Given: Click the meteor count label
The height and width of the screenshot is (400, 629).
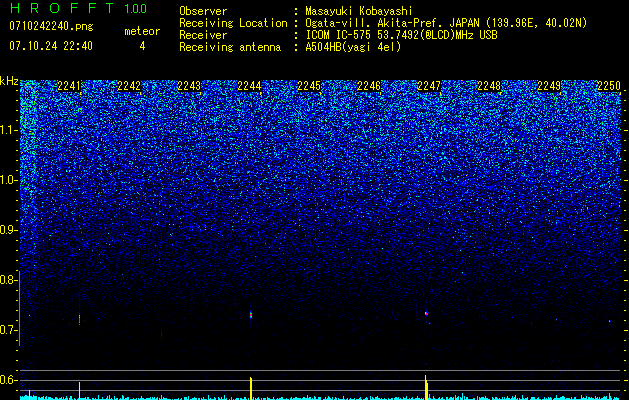Looking at the screenshot, I should tap(142, 31).
